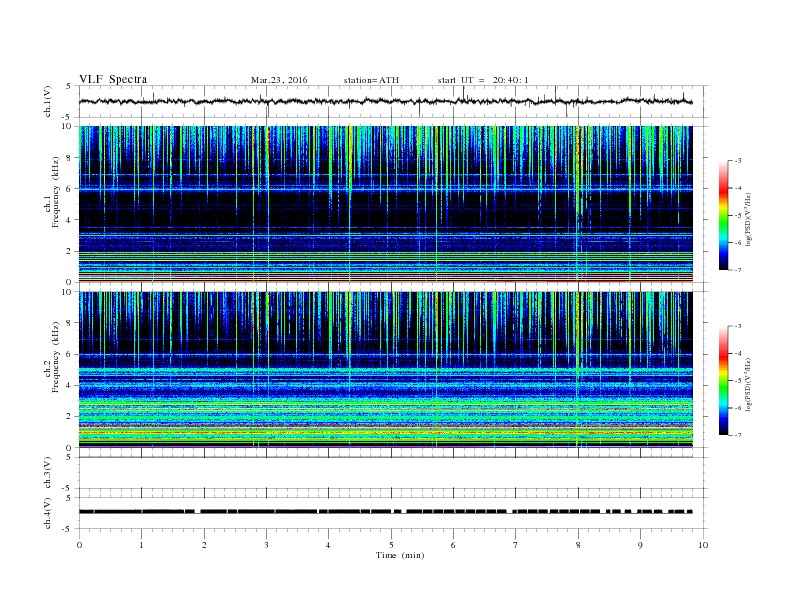Image resolution: width=792 pixels, height=612 pixels.
Task: Click the "ch.3(V)" axis label
Action: [48, 473]
